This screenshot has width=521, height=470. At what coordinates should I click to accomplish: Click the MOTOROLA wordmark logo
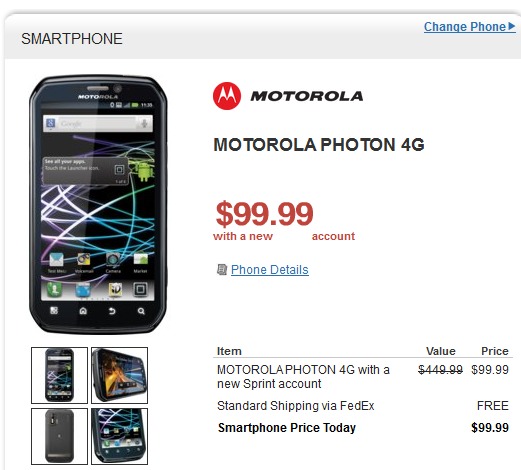pos(307,96)
